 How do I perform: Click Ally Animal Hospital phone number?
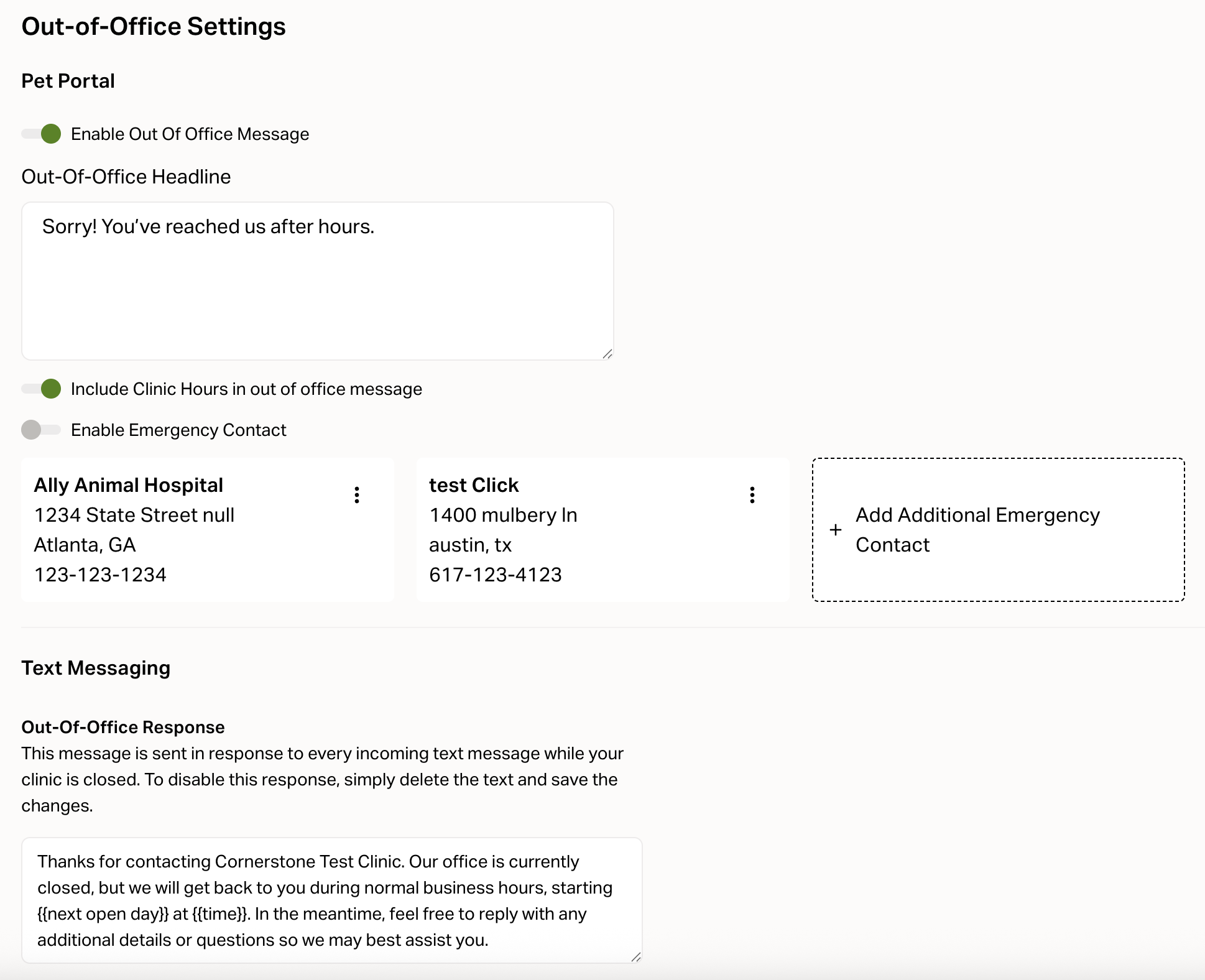[100, 575]
